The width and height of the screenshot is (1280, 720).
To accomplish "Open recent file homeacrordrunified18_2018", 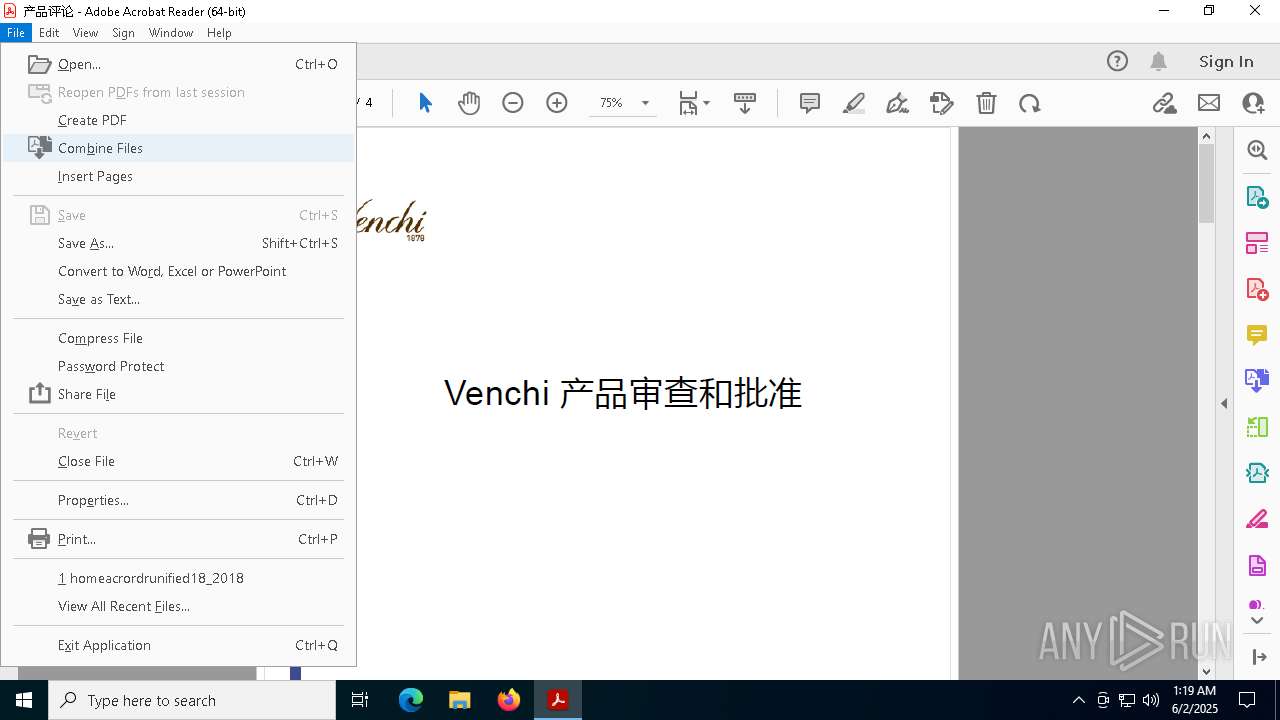I will point(178,578).
